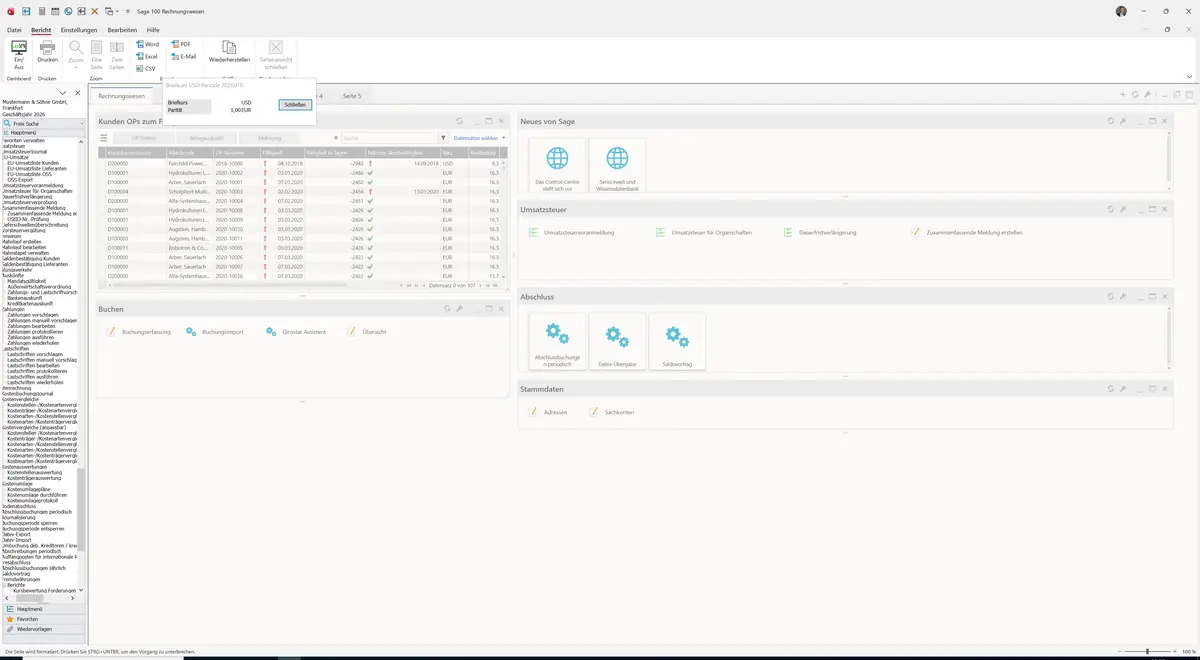Select the Rechnungswesen dashboard tab

pos(121,96)
